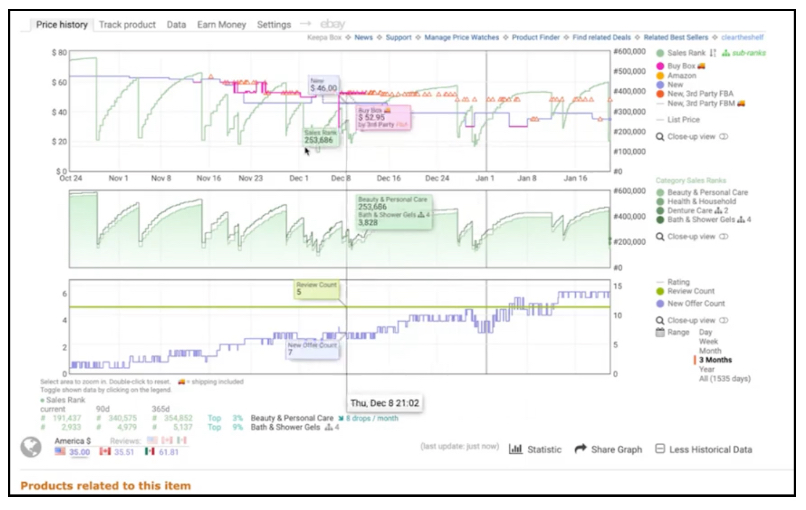Open the Support link

click(398, 38)
